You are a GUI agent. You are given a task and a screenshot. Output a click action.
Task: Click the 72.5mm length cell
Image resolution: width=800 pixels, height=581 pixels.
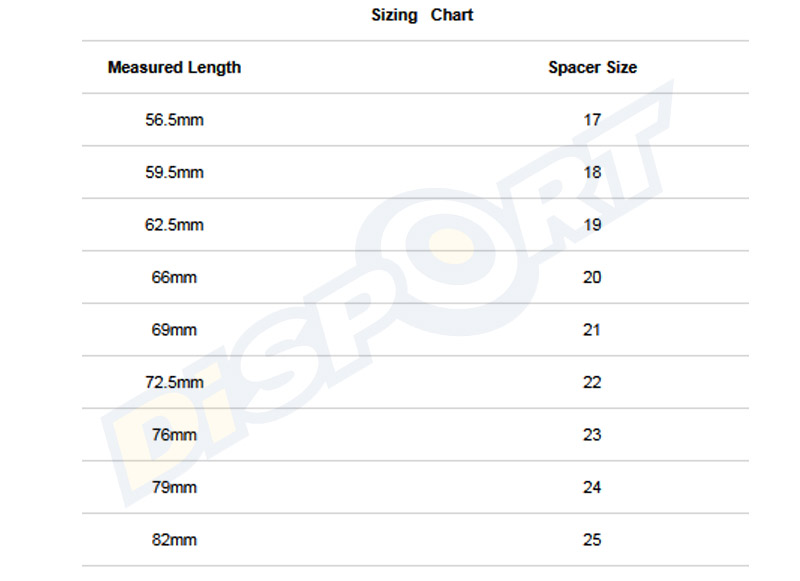(x=174, y=382)
